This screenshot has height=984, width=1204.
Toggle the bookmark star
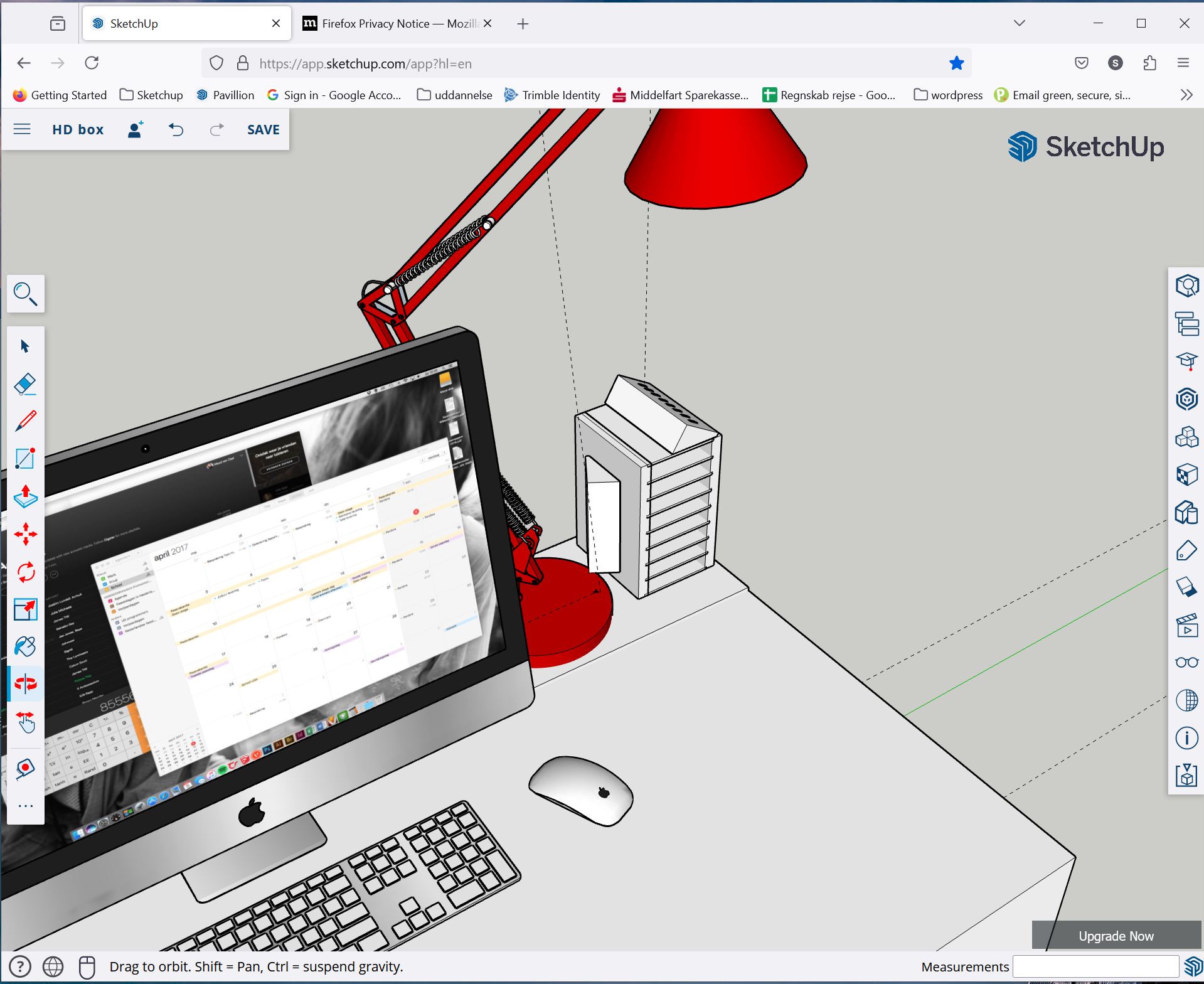tap(957, 63)
